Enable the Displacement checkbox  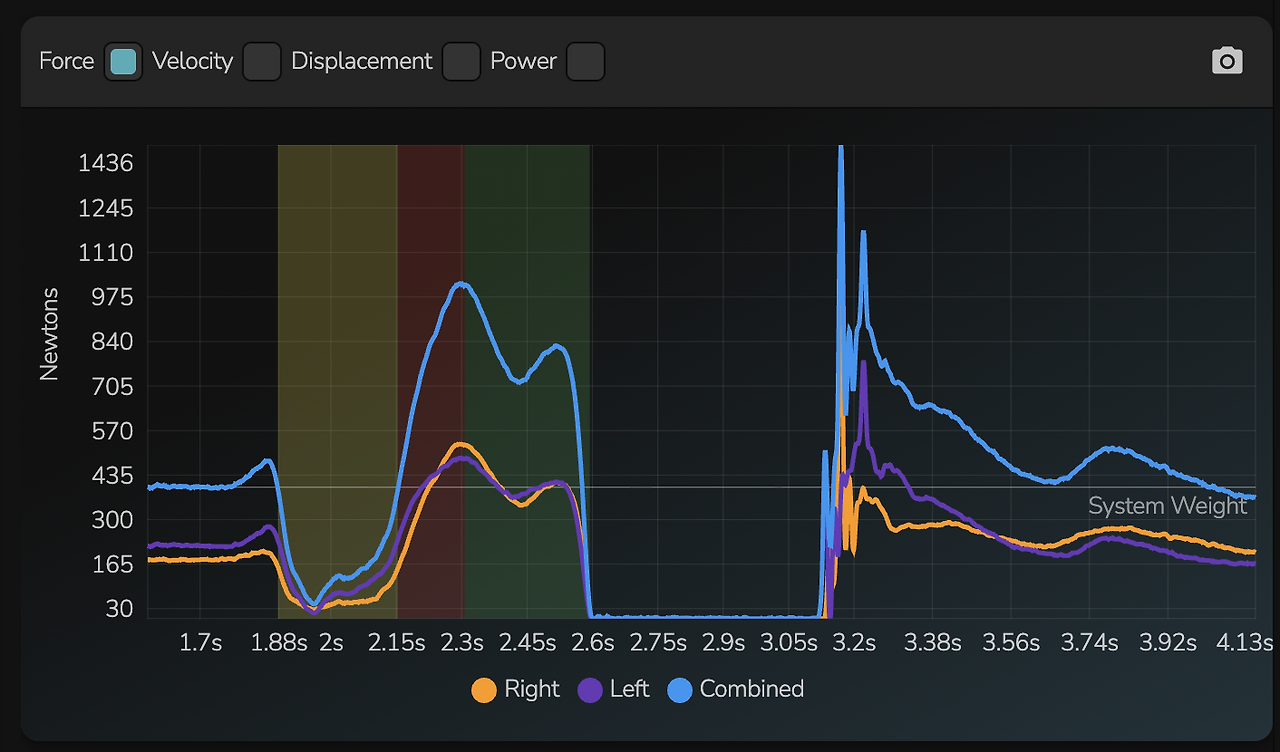click(461, 61)
